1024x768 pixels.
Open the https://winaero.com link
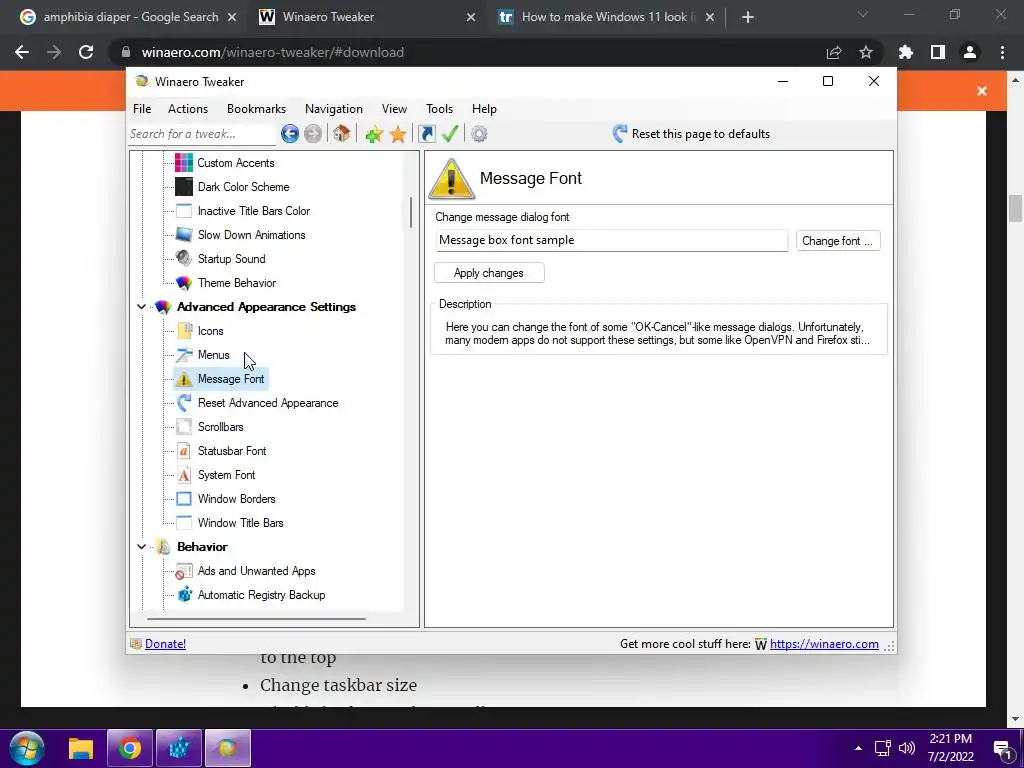tap(824, 644)
